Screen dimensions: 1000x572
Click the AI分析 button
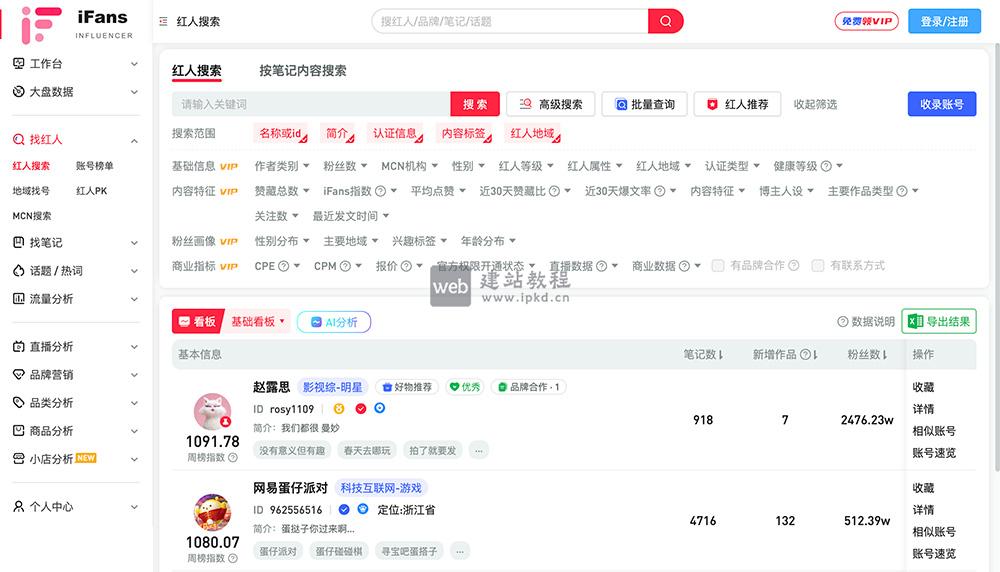coord(334,322)
